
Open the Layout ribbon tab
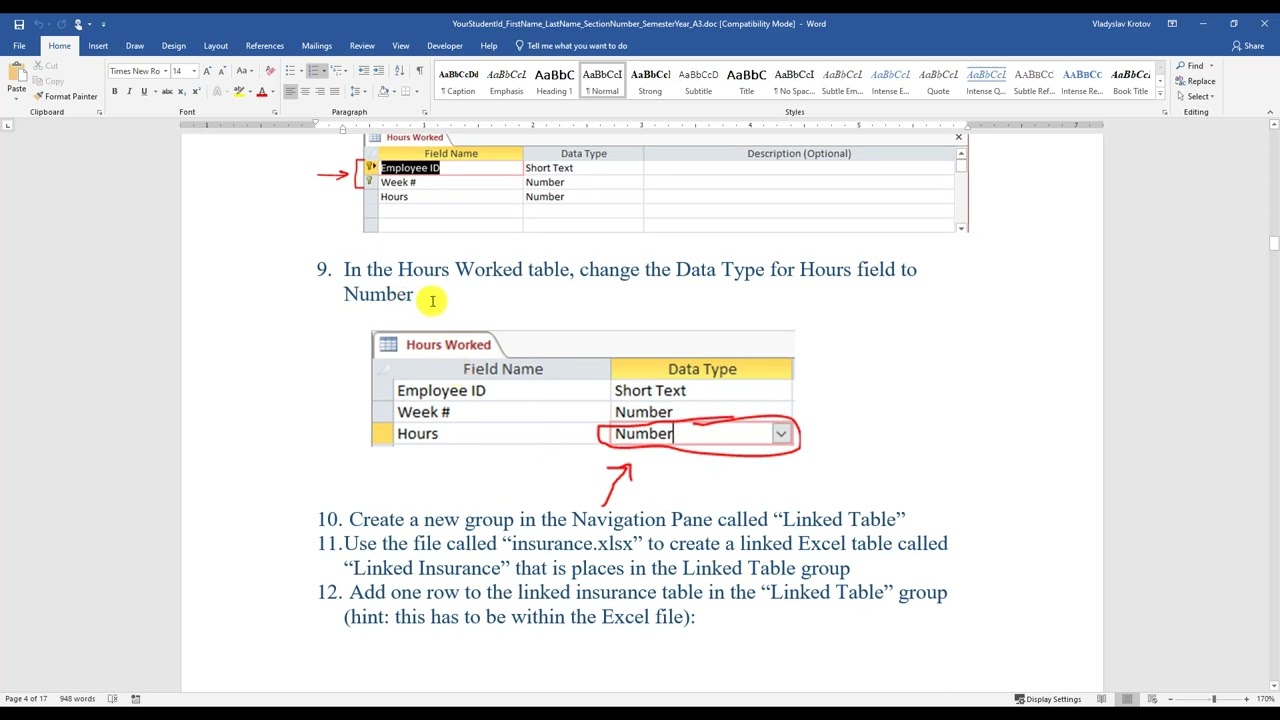point(216,46)
